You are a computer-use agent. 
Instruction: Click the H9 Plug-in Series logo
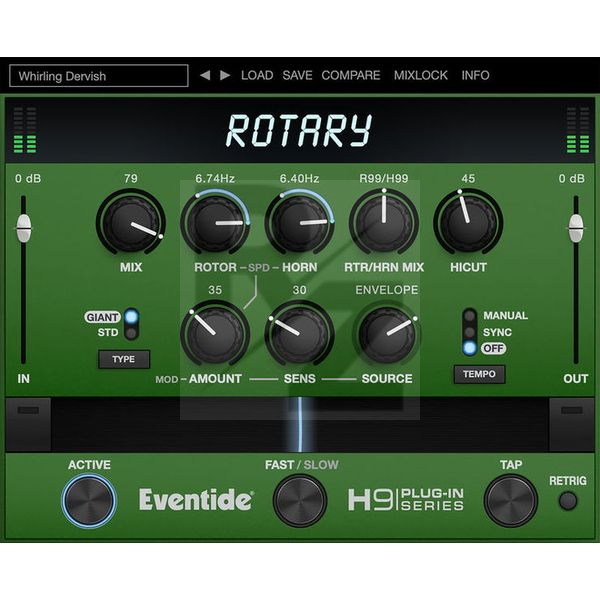(406, 500)
